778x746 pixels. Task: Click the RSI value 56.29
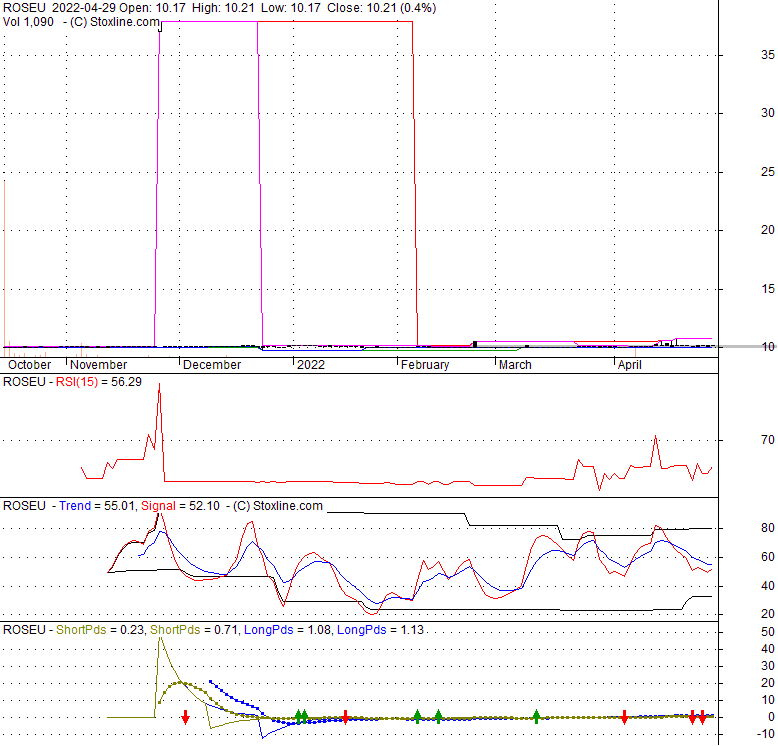[127, 382]
